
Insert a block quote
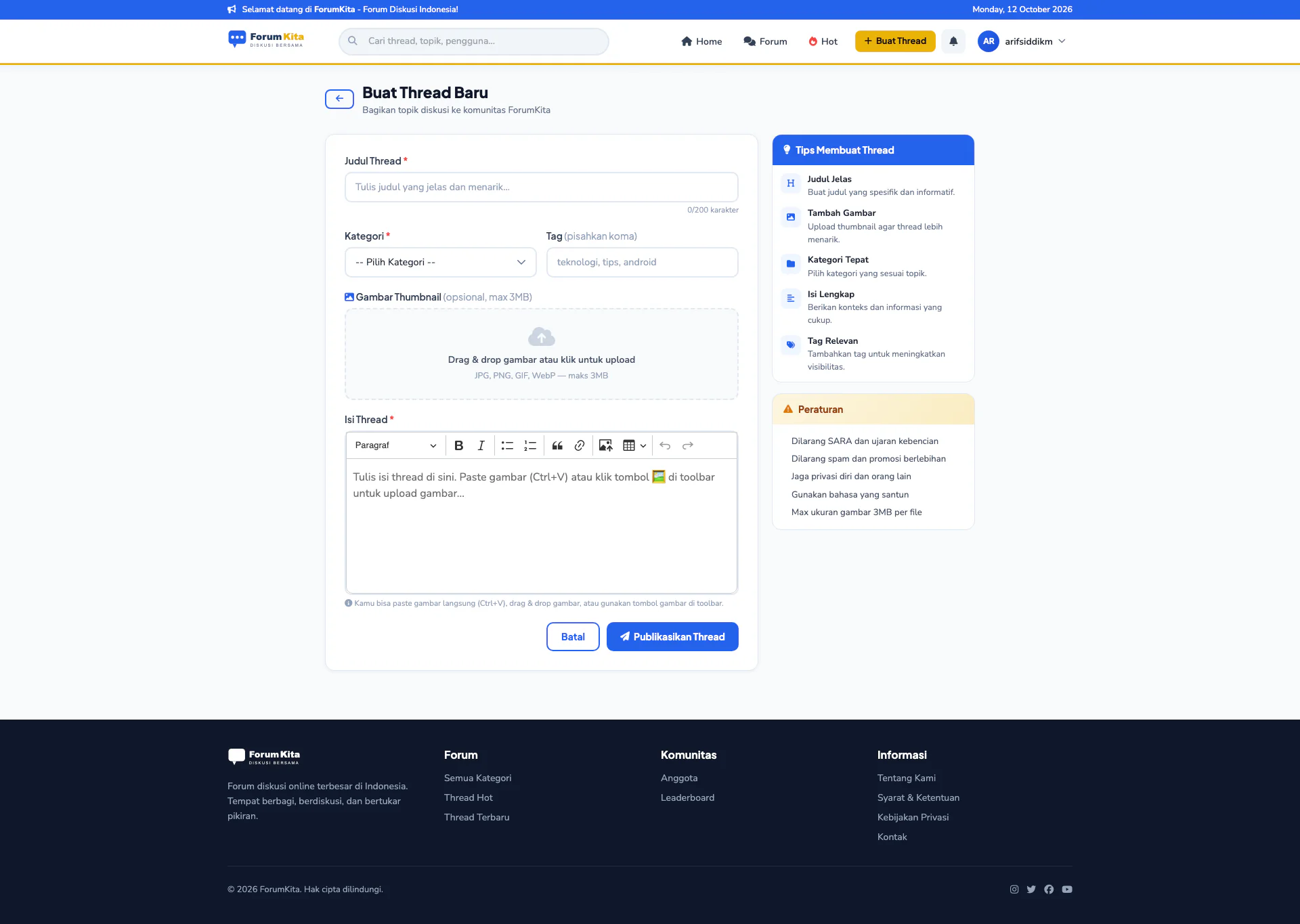557,445
